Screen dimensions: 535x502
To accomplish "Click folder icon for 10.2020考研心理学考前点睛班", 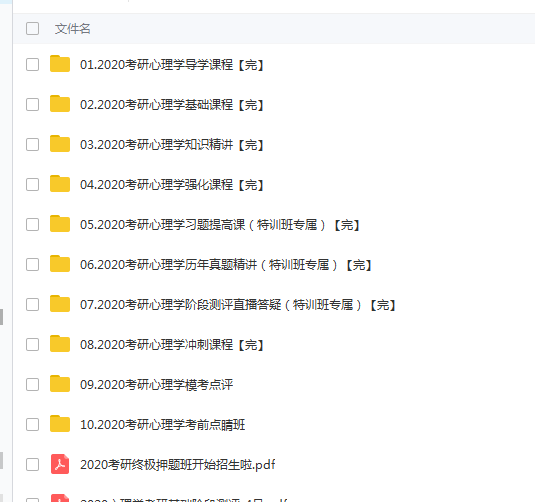I will [x=60, y=424].
